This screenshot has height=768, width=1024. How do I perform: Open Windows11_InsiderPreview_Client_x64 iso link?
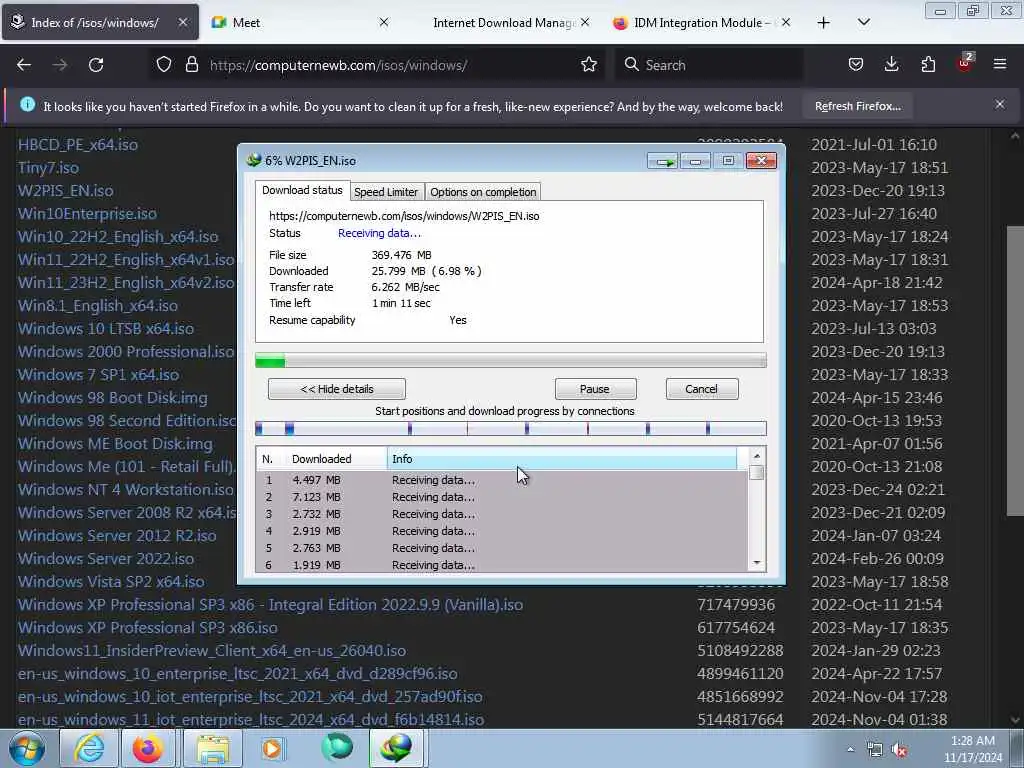(212, 651)
